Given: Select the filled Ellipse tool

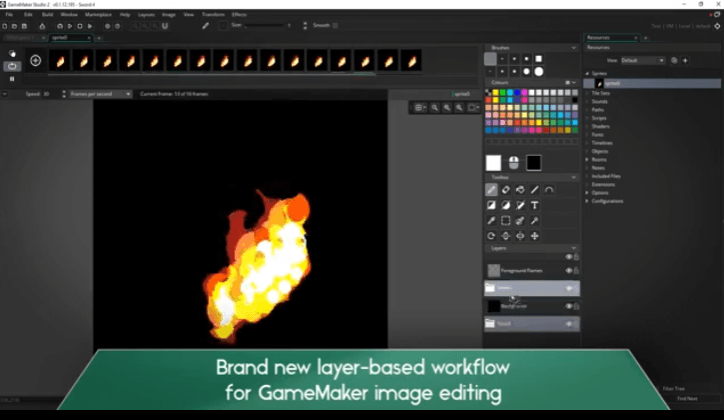Looking at the screenshot, I should coord(506,205).
